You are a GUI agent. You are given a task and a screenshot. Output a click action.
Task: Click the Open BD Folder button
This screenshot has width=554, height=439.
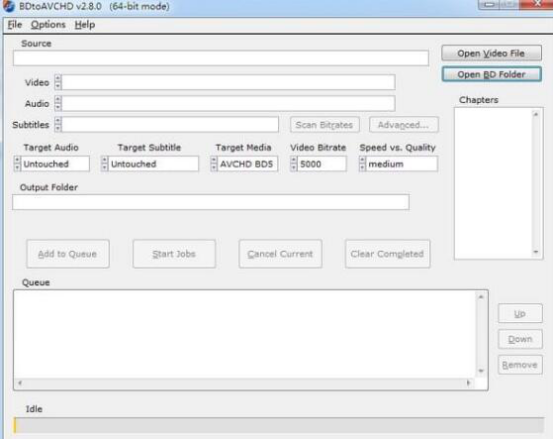491,75
